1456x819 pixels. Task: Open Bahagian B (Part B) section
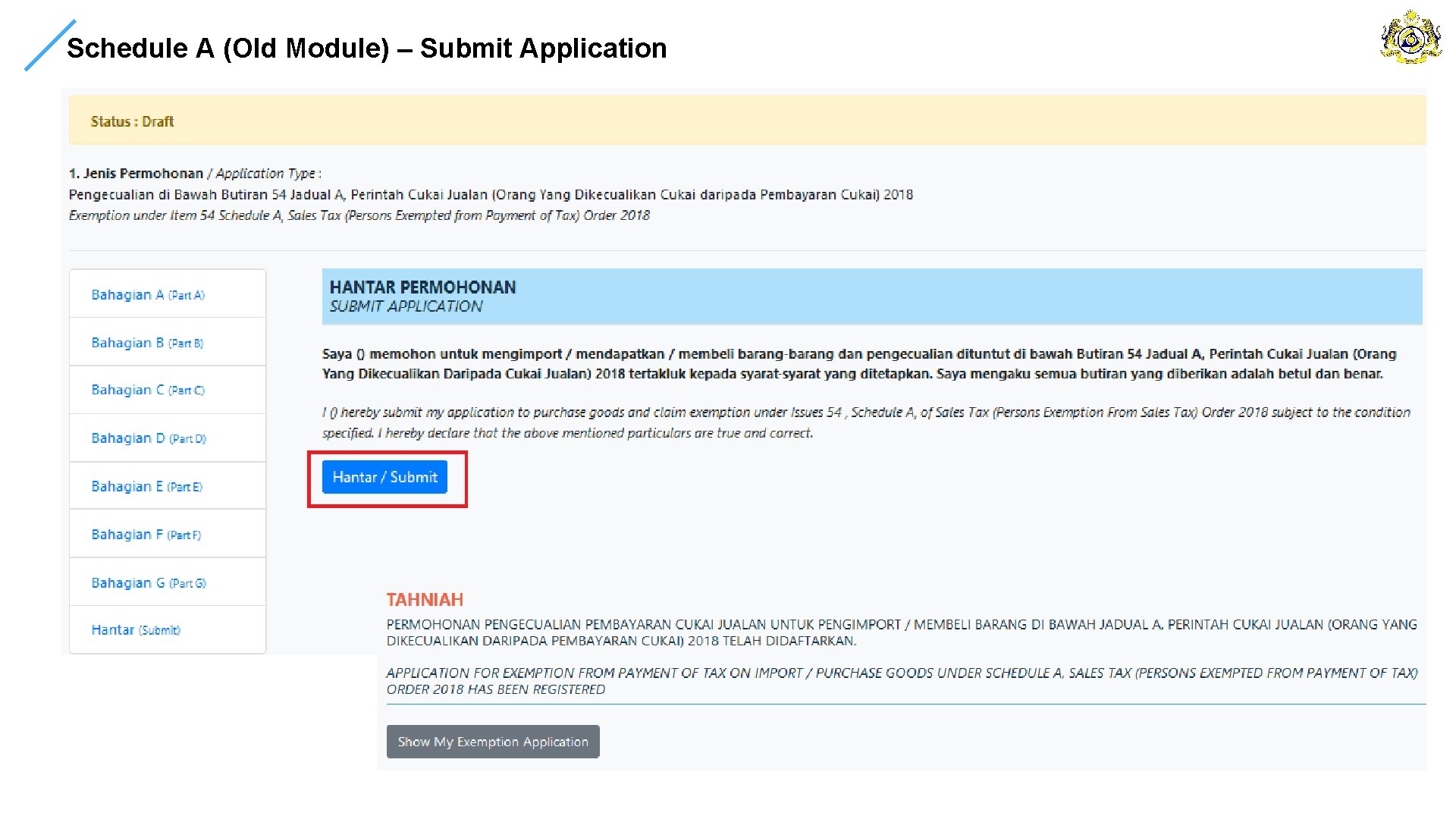point(147,343)
